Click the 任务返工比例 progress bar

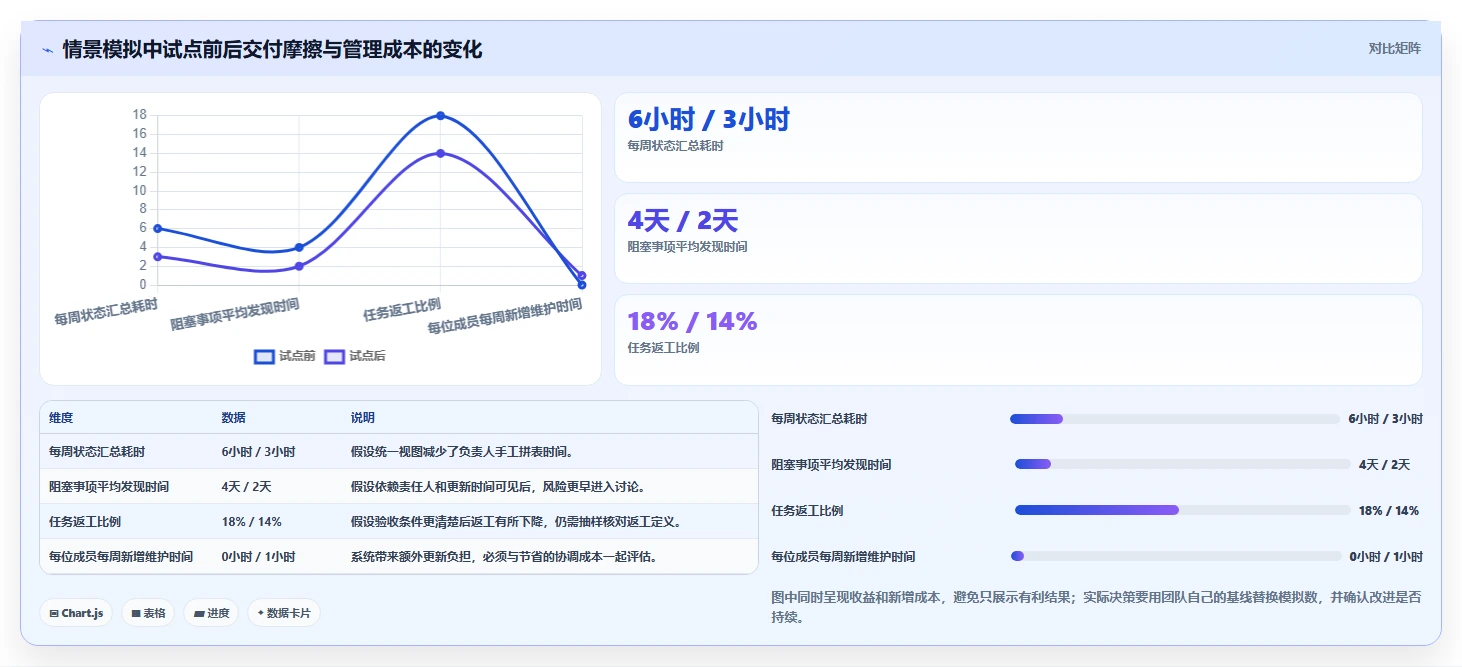[x=1183, y=510]
